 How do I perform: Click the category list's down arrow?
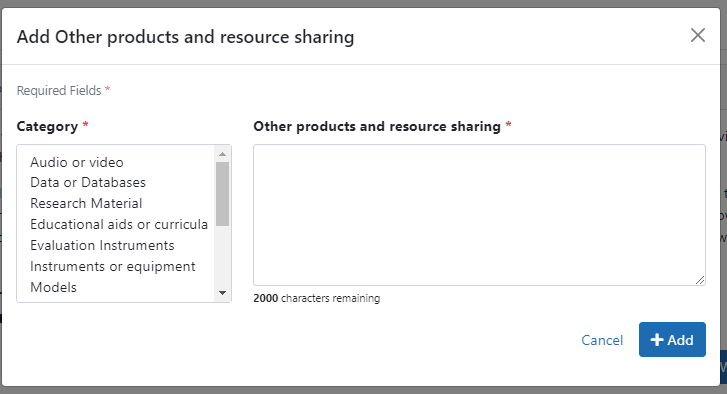[223, 293]
